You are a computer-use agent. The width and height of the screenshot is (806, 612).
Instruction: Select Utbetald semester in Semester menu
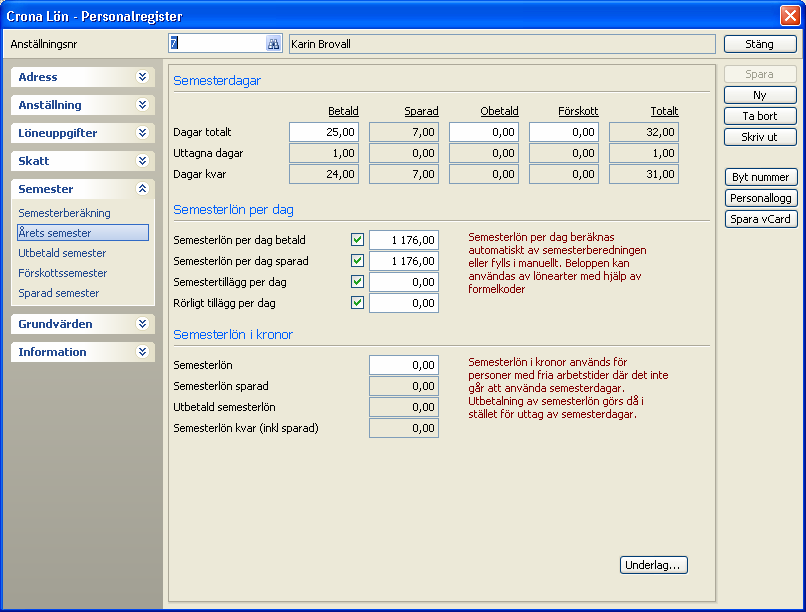(62, 253)
